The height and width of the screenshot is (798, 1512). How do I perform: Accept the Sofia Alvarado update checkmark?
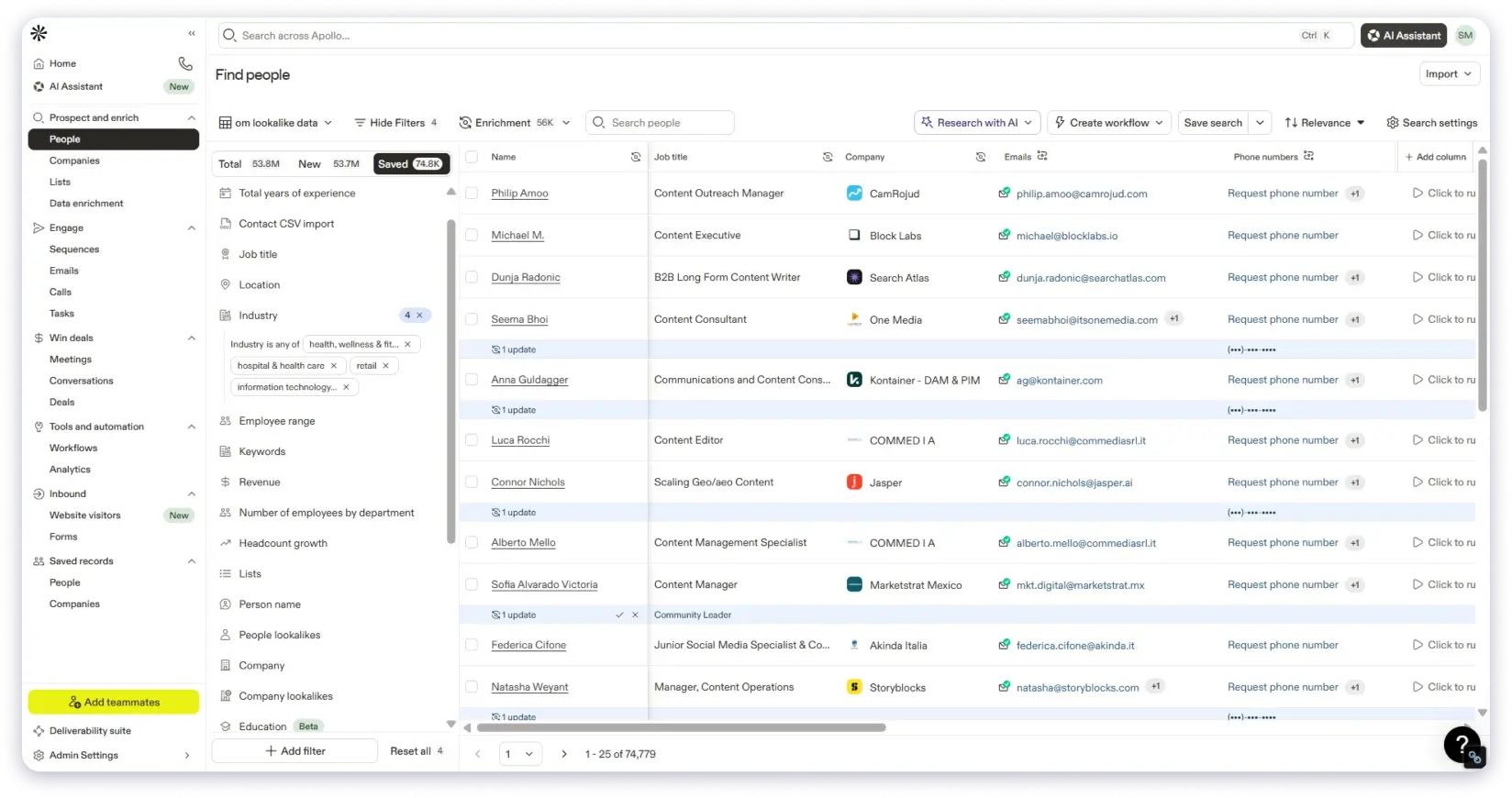coord(619,615)
